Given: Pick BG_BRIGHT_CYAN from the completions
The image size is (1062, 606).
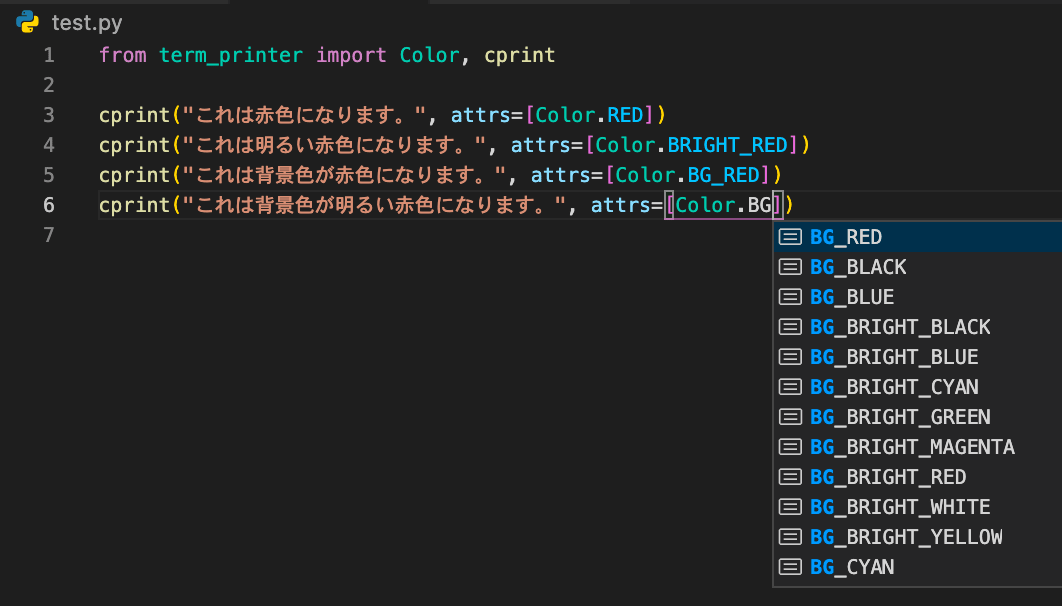Looking at the screenshot, I should click(x=918, y=387).
